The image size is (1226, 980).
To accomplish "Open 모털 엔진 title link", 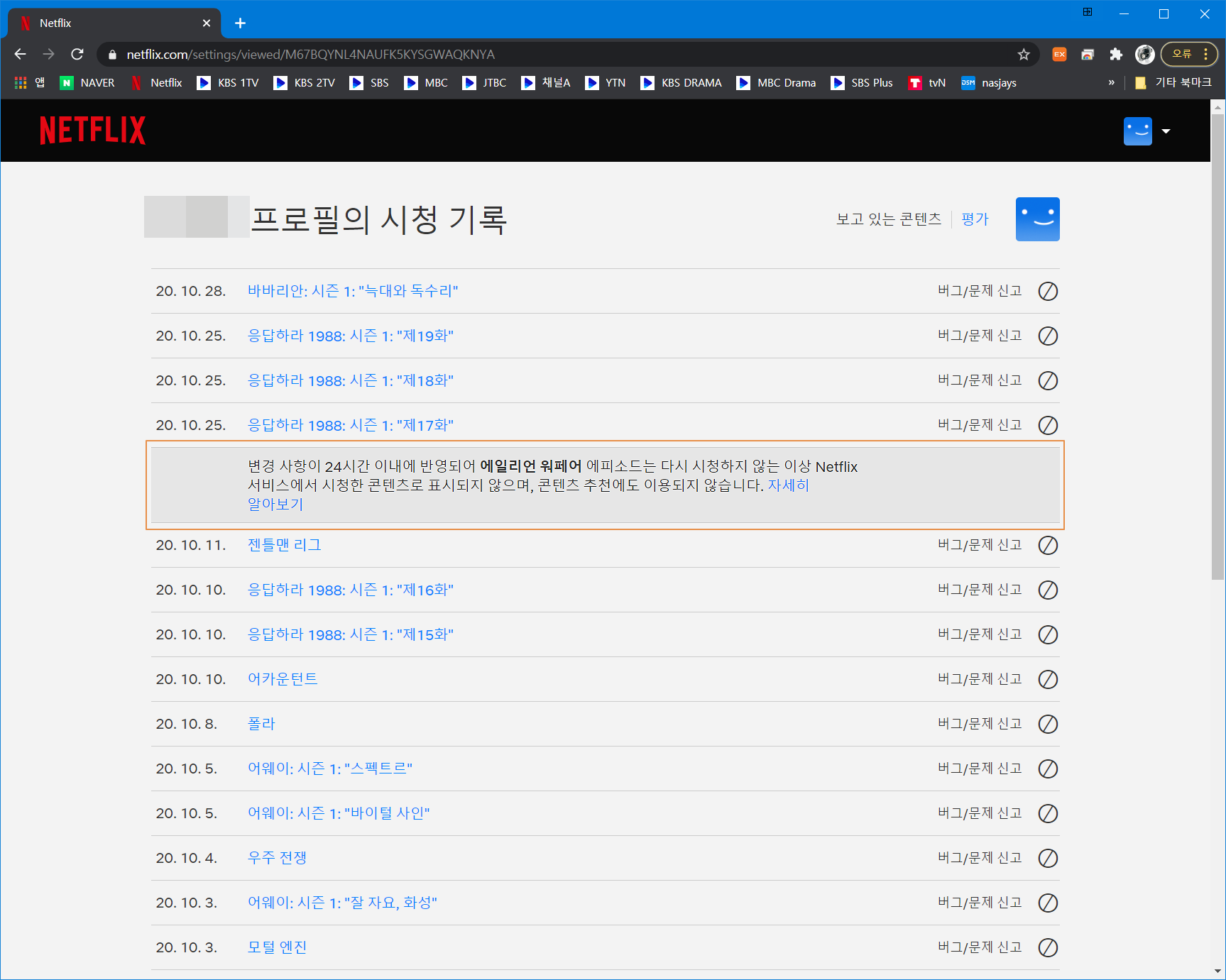I will 277,947.
